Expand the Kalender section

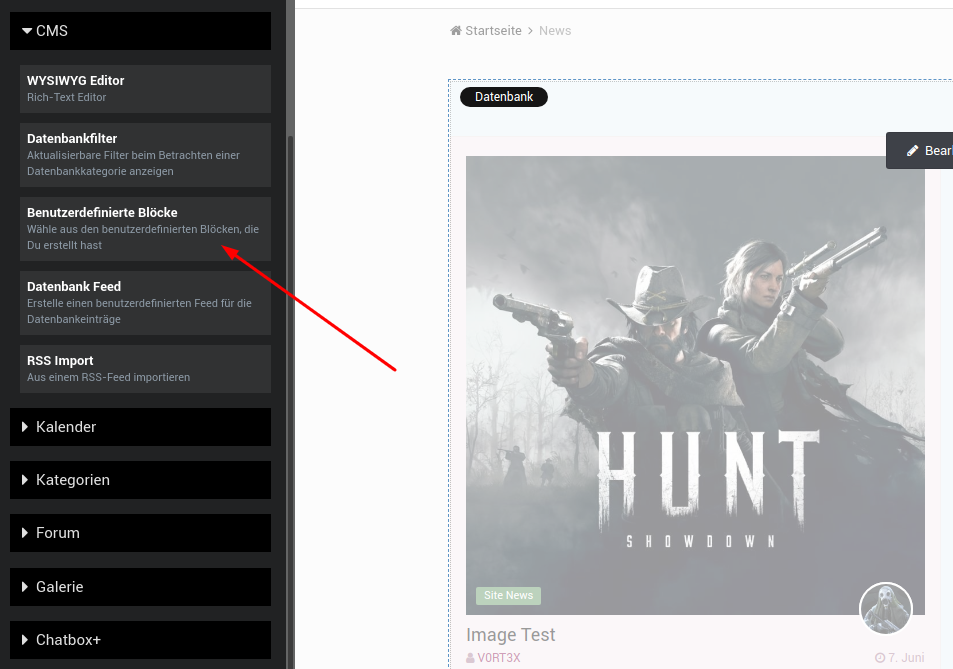pyautogui.click(x=140, y=427)
